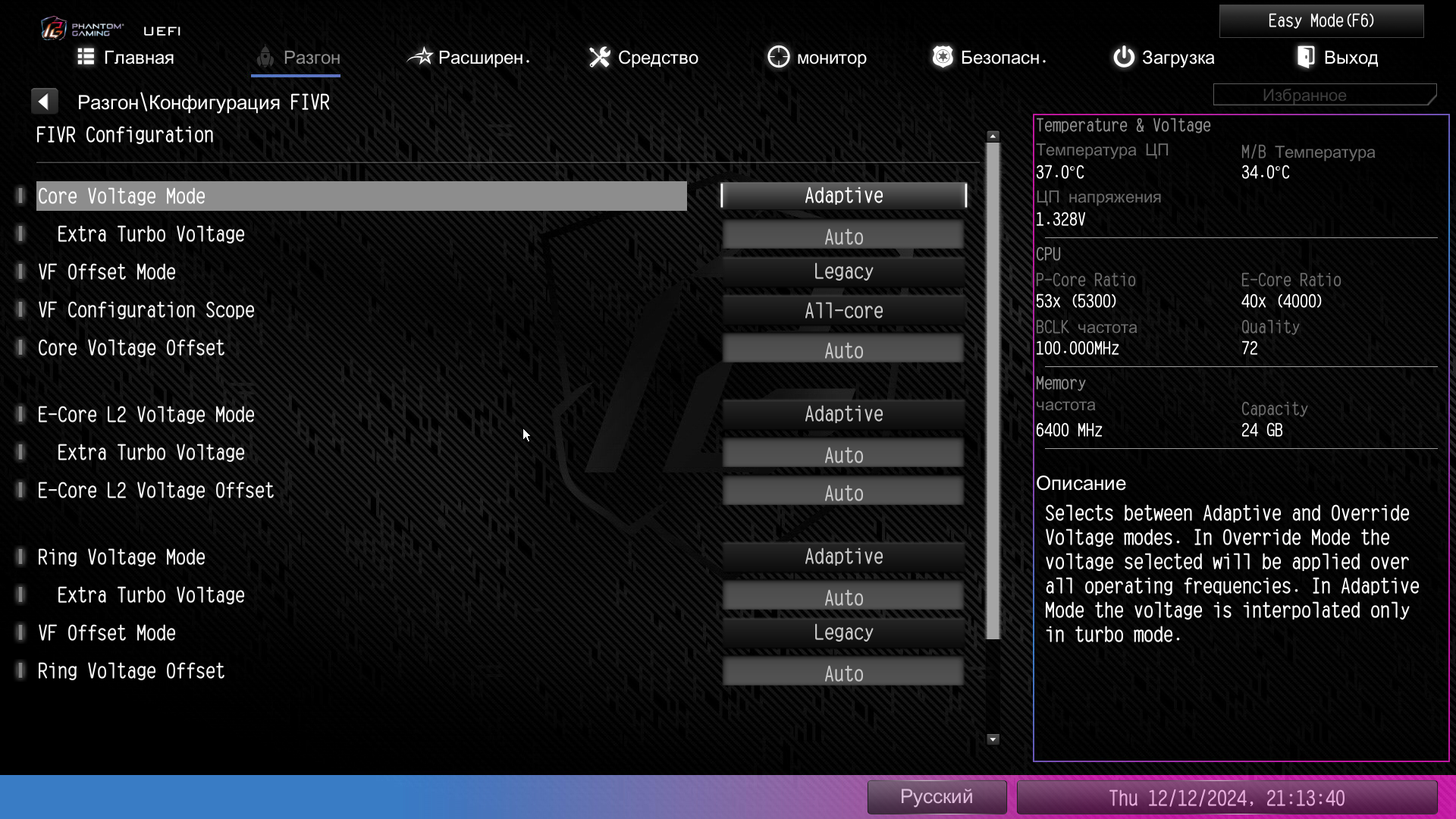Viewport: 1456px width, 819px height.
Task: Click the Разгон rocket icon
Action: coord(265,57)
